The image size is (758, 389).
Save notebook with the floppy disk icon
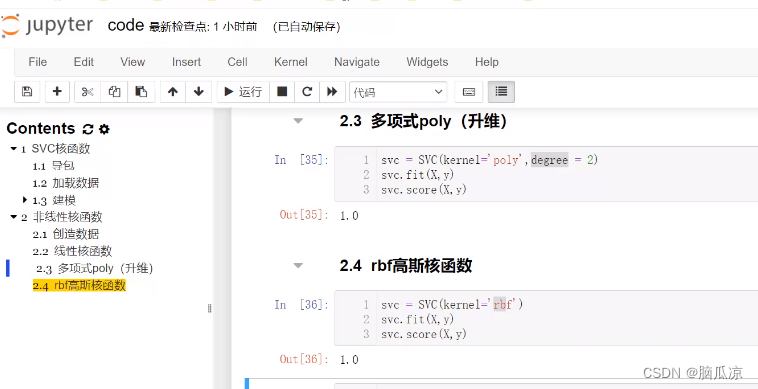(27, 92)
